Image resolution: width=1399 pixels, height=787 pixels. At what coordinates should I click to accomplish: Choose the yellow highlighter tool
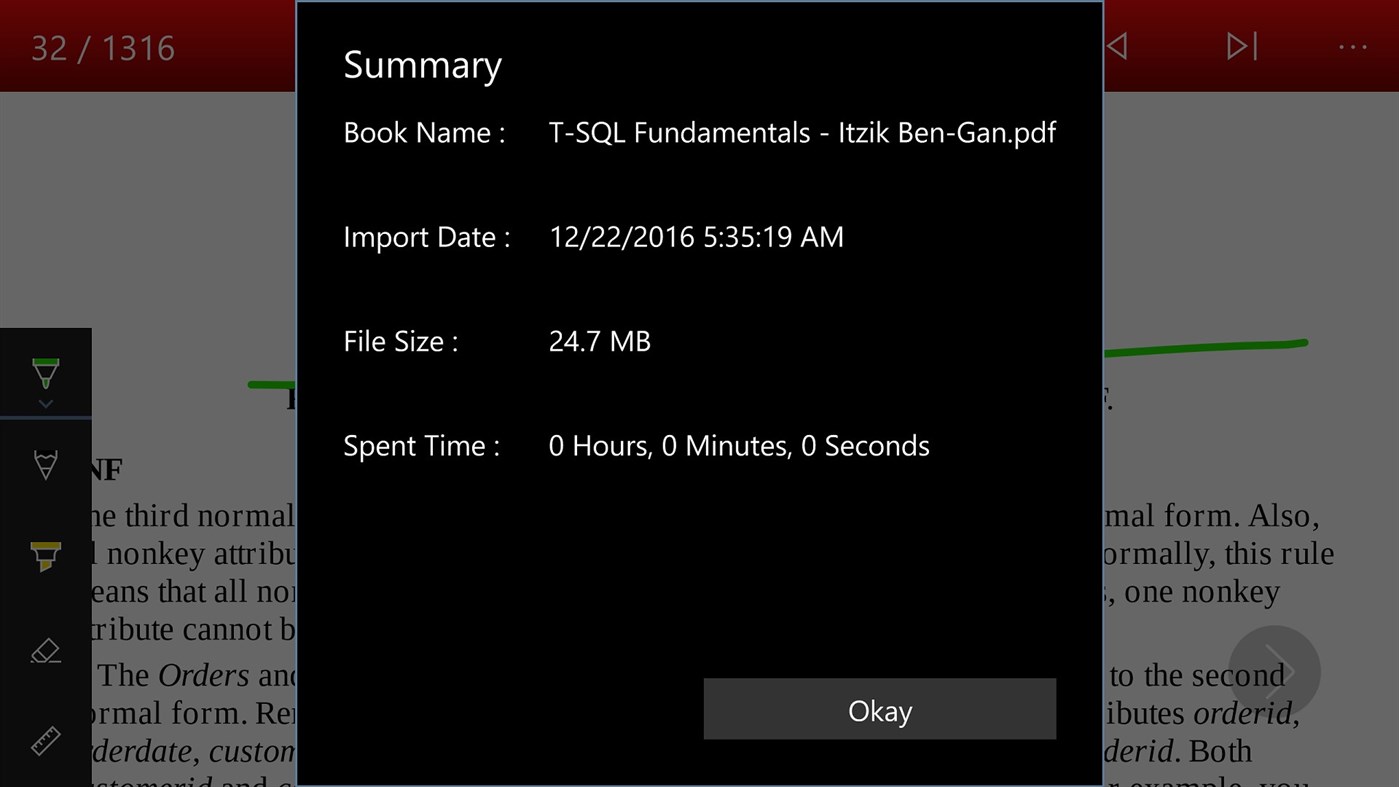(45, 555)
